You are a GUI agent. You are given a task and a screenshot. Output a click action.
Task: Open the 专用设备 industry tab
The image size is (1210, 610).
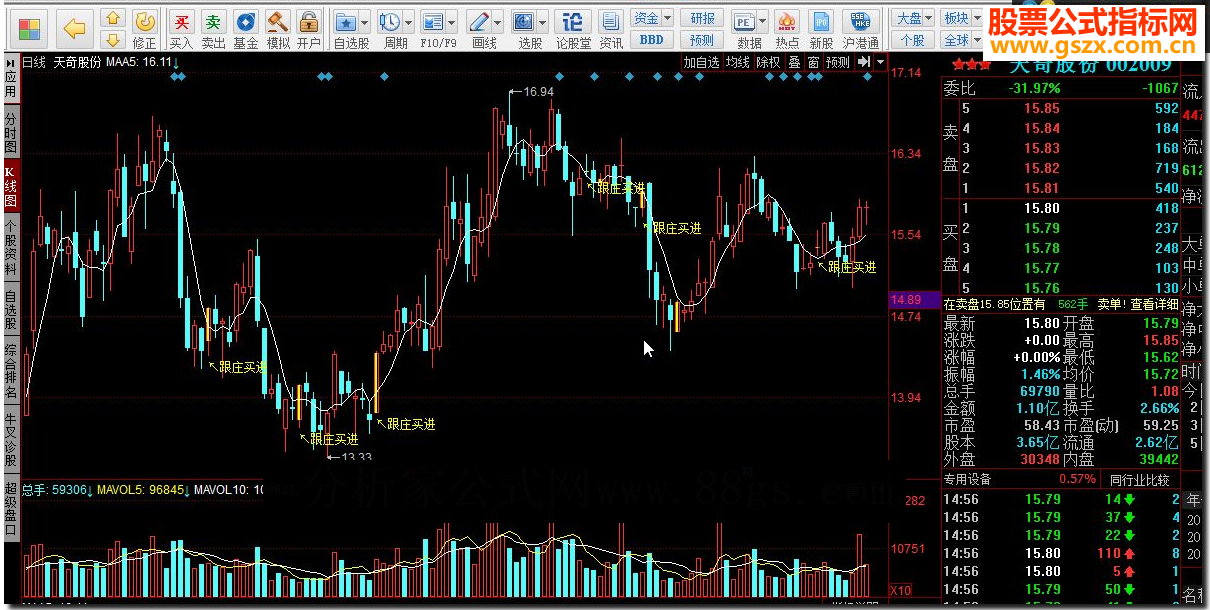tap(967, 479)
